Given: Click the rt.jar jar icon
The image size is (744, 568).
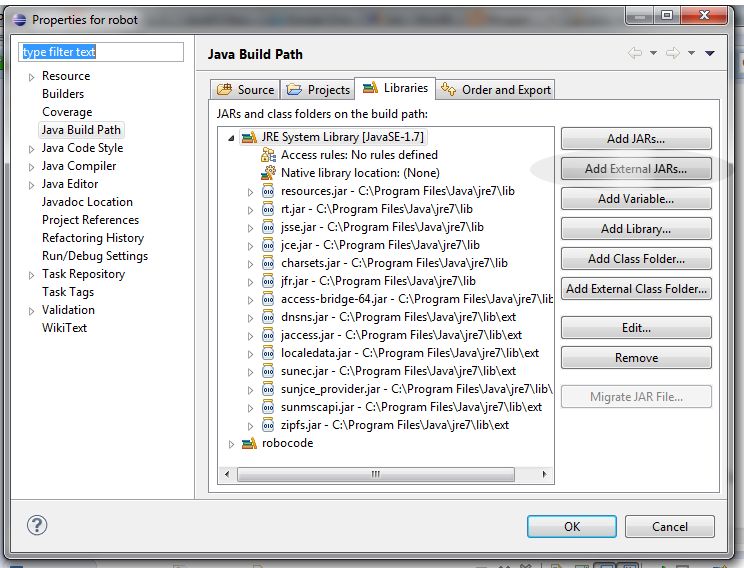Looking at the screenshot, I should click(268, 209).
